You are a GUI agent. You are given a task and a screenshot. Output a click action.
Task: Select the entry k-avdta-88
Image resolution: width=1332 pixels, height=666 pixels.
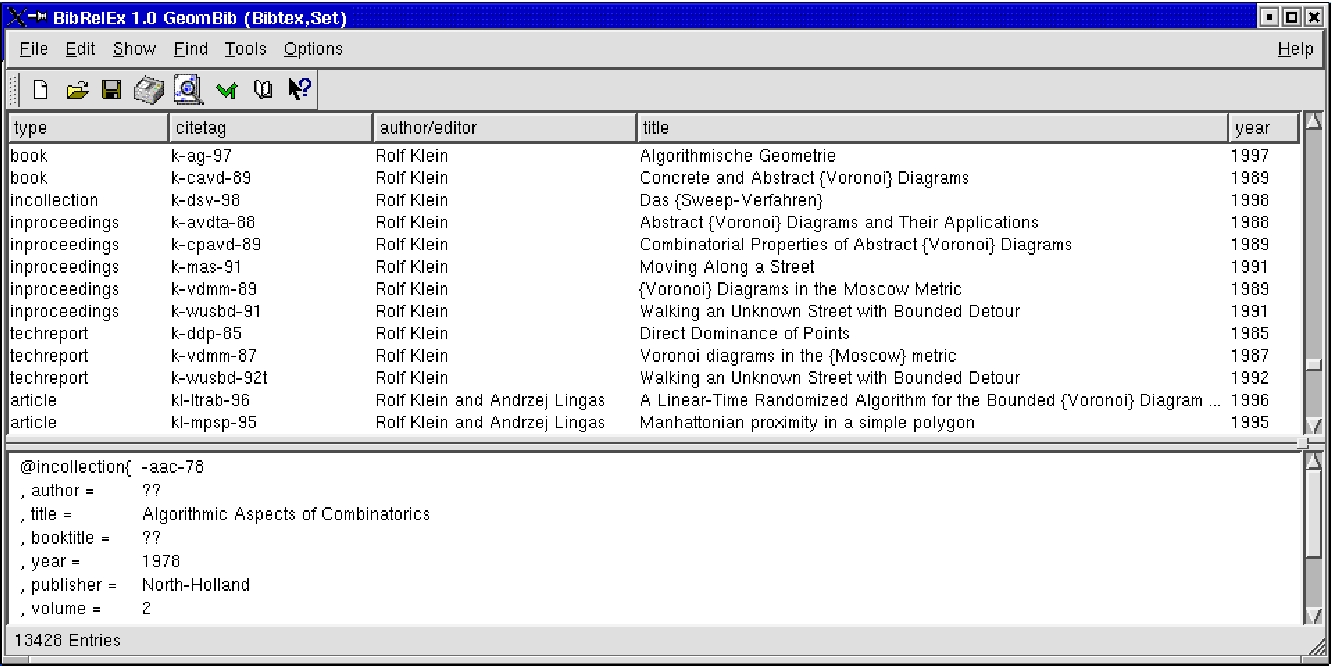pyautogui.click(x=654, y=222)
